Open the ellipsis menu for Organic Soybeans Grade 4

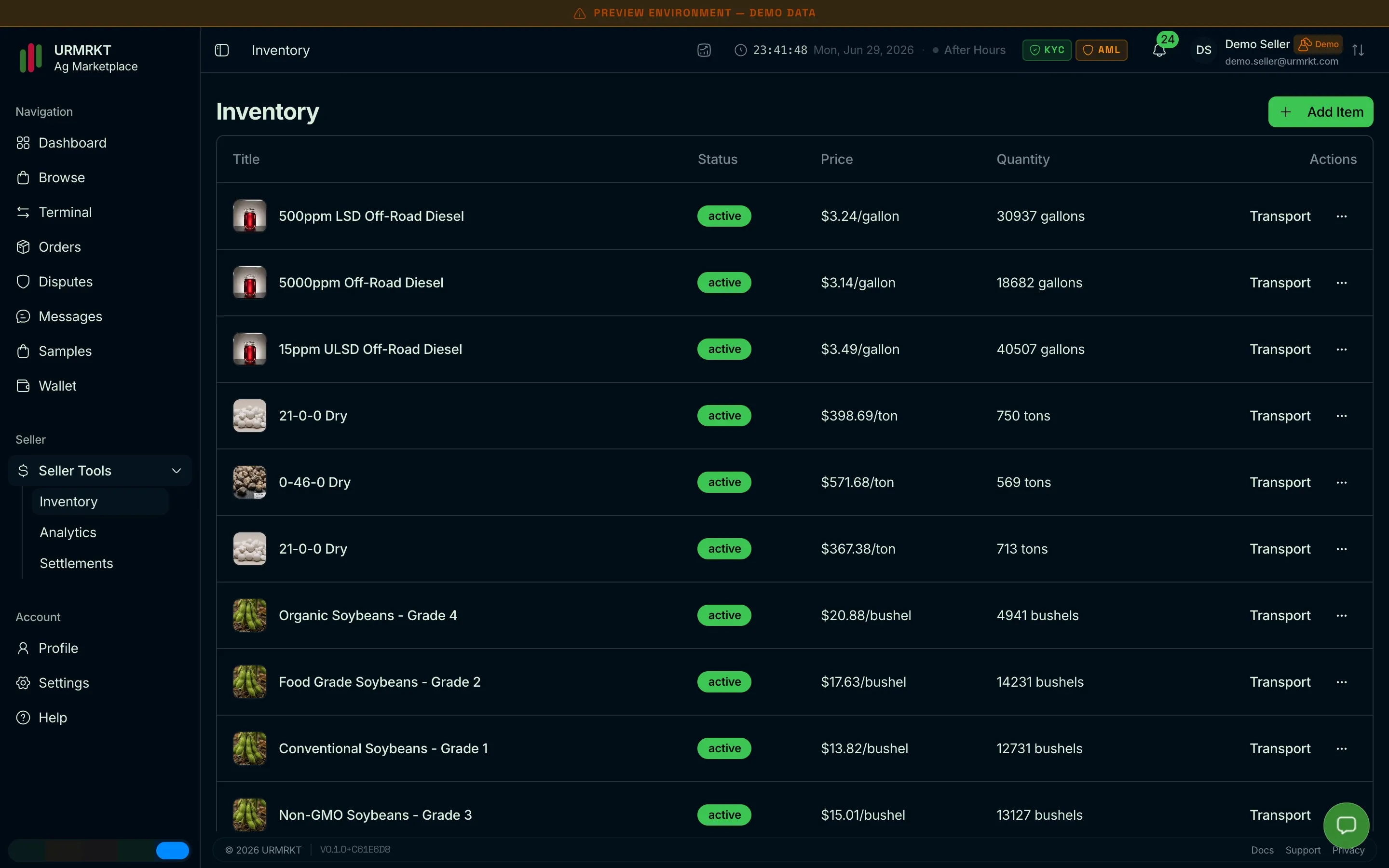click(1341, 615)
